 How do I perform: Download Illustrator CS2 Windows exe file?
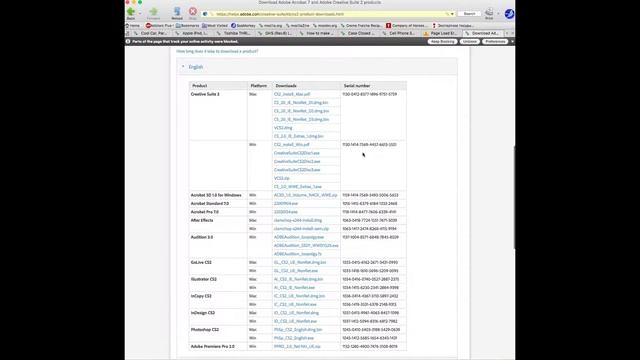294,287
